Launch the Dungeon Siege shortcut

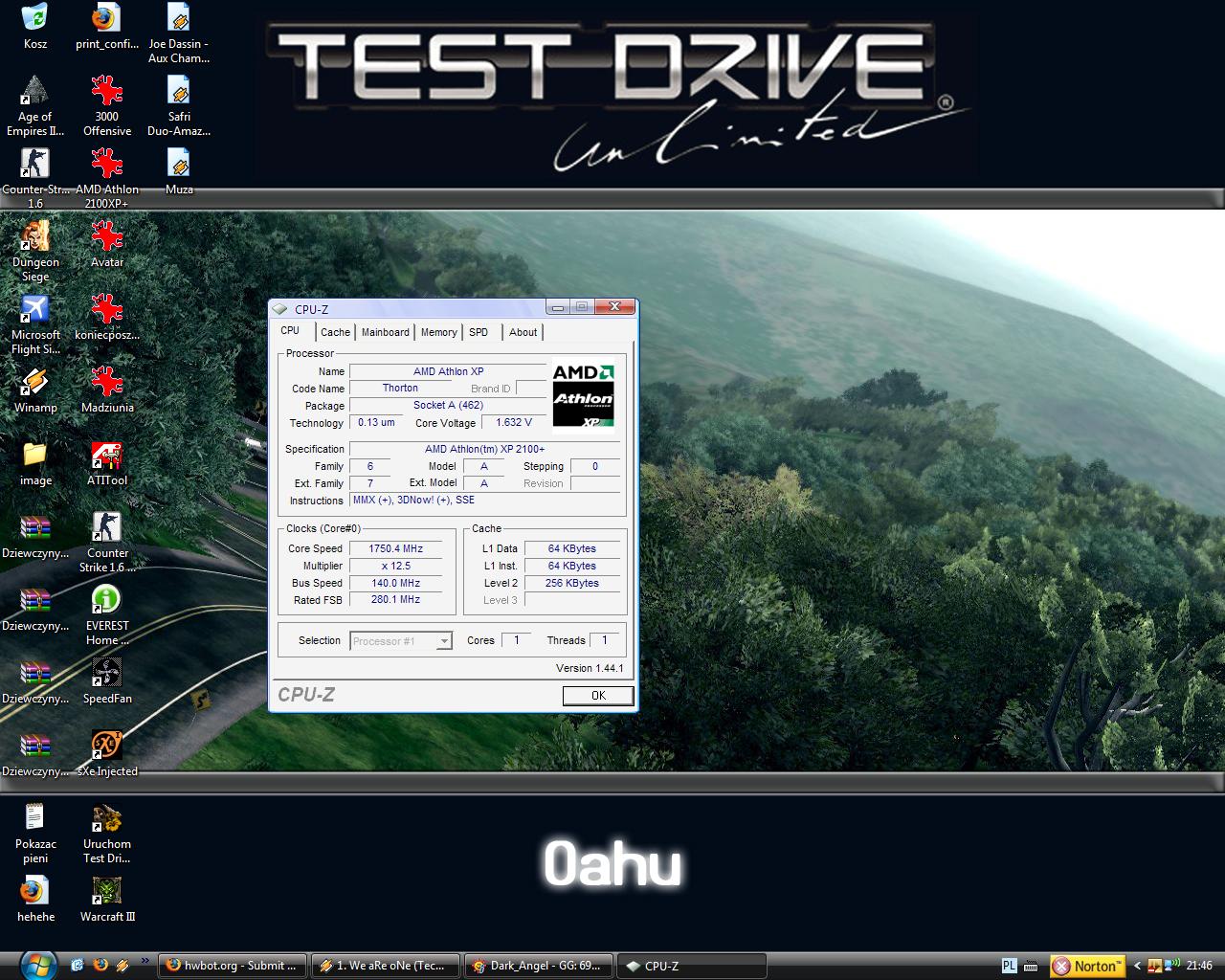click(x=34, y=252)
